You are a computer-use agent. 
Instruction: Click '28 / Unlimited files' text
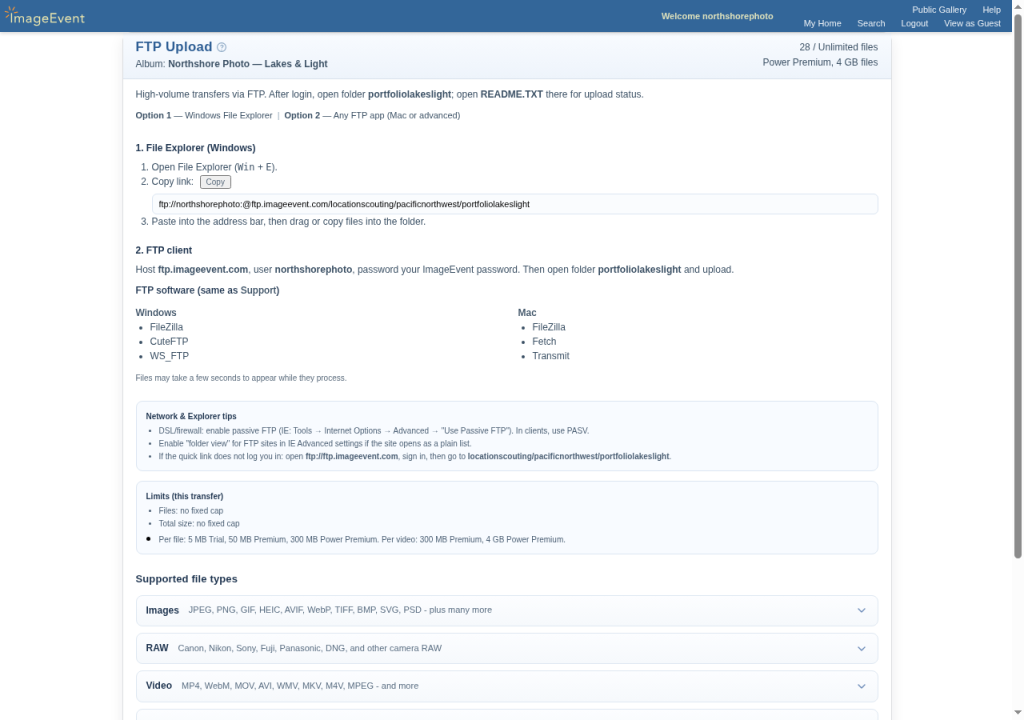coord(838,47)
